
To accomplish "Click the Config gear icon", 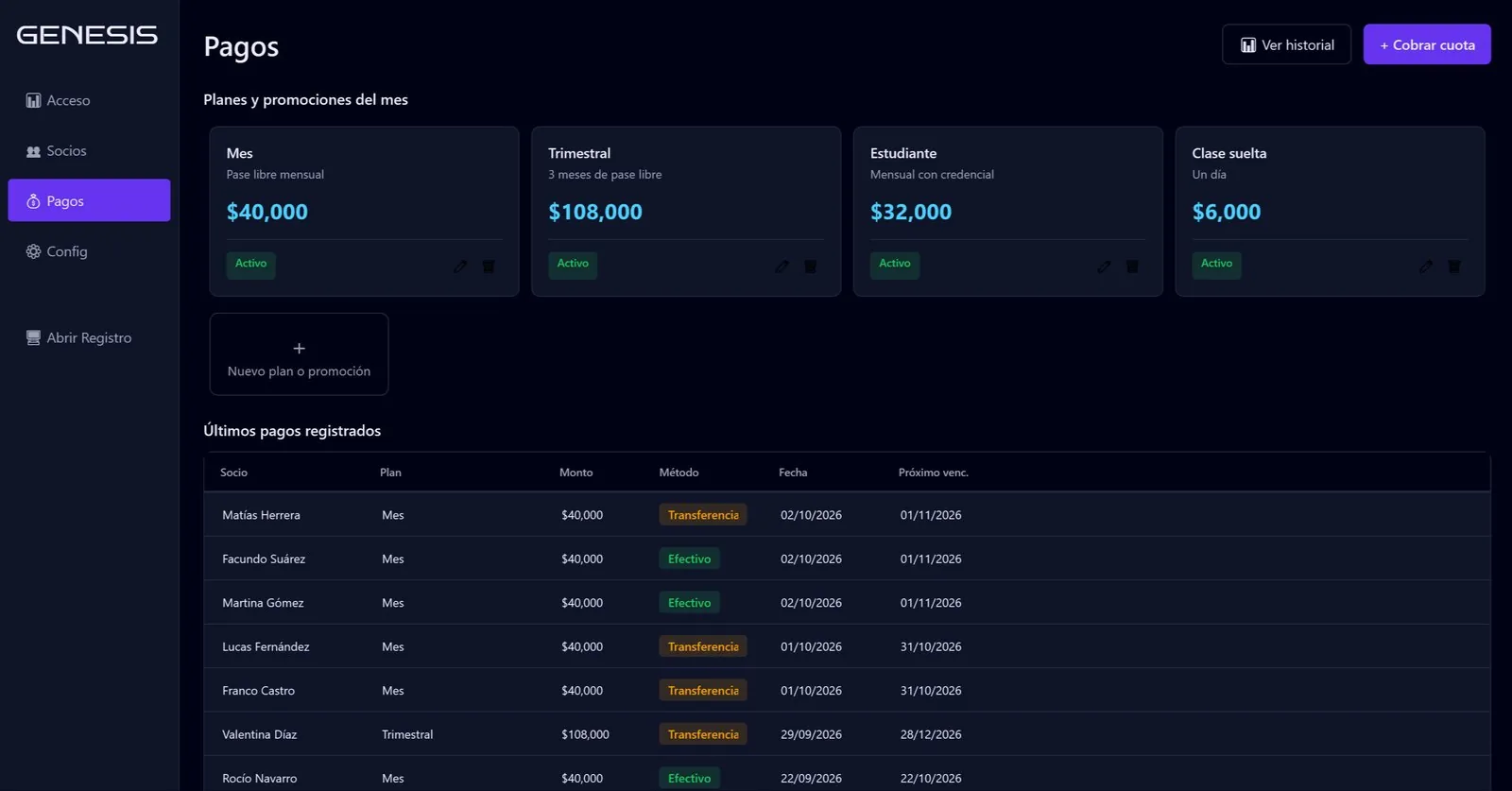I will click(x=33, y=251).
